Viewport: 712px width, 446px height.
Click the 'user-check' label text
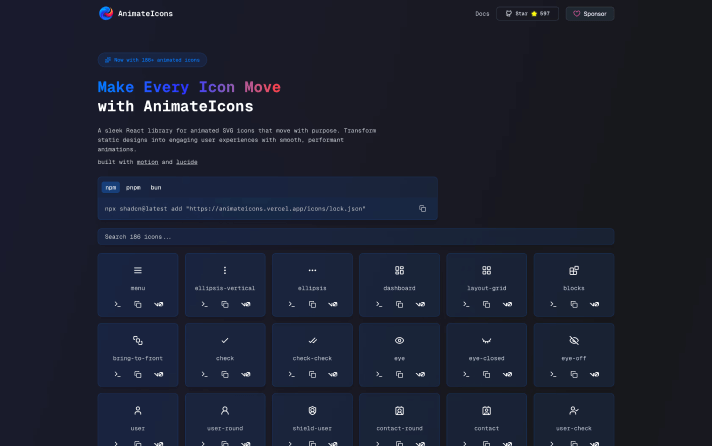tap(574, 428)
